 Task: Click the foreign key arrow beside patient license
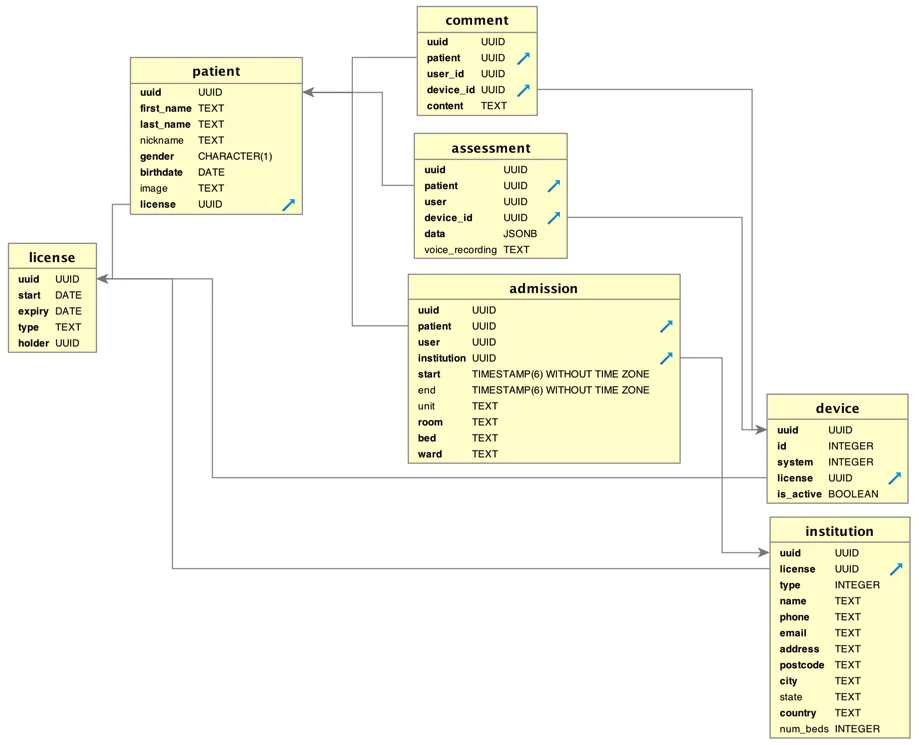tap(288, 205)
